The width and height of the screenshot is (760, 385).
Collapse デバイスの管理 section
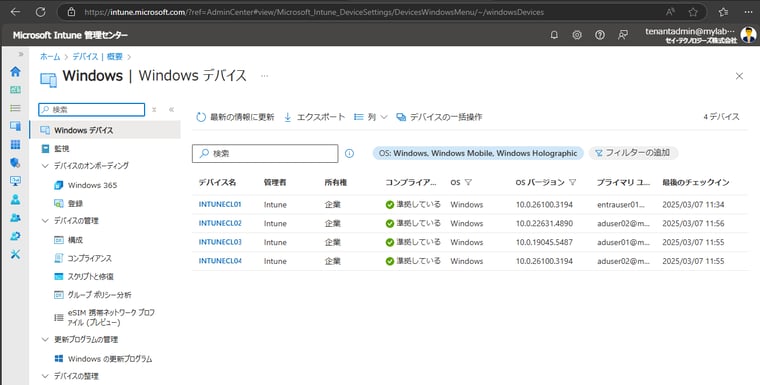coord(45,221)
